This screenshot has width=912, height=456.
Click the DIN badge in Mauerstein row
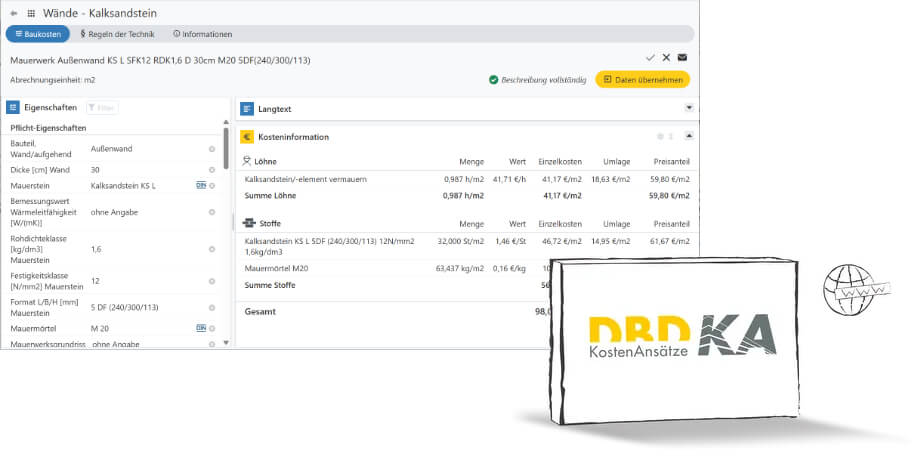coord(200,185)
